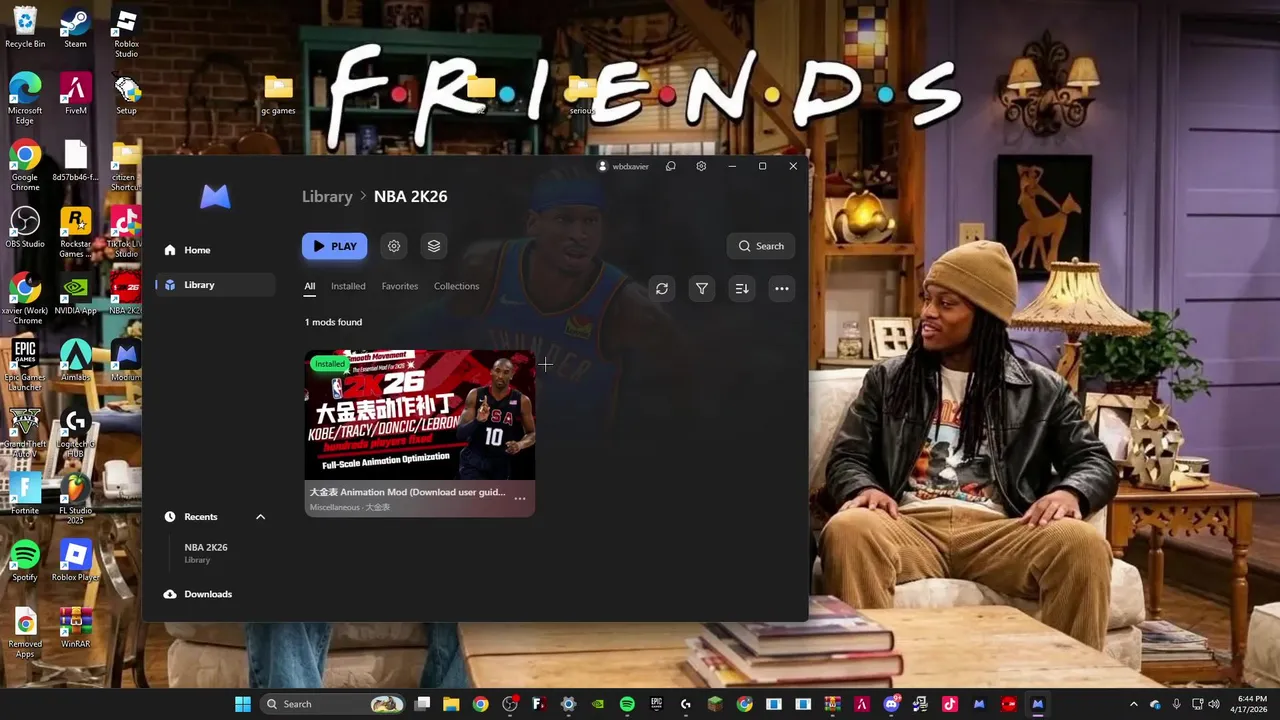Select the FL Studio 2025 desktop icon
1280x720 pixels.
pos(75,499)
